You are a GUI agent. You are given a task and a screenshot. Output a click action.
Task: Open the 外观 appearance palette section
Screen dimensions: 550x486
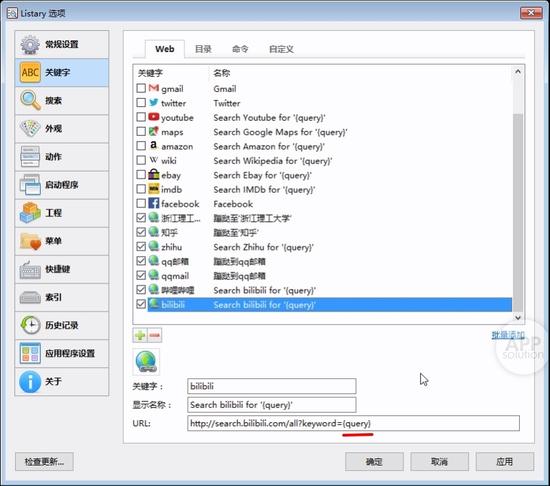(x=62, y=129)
